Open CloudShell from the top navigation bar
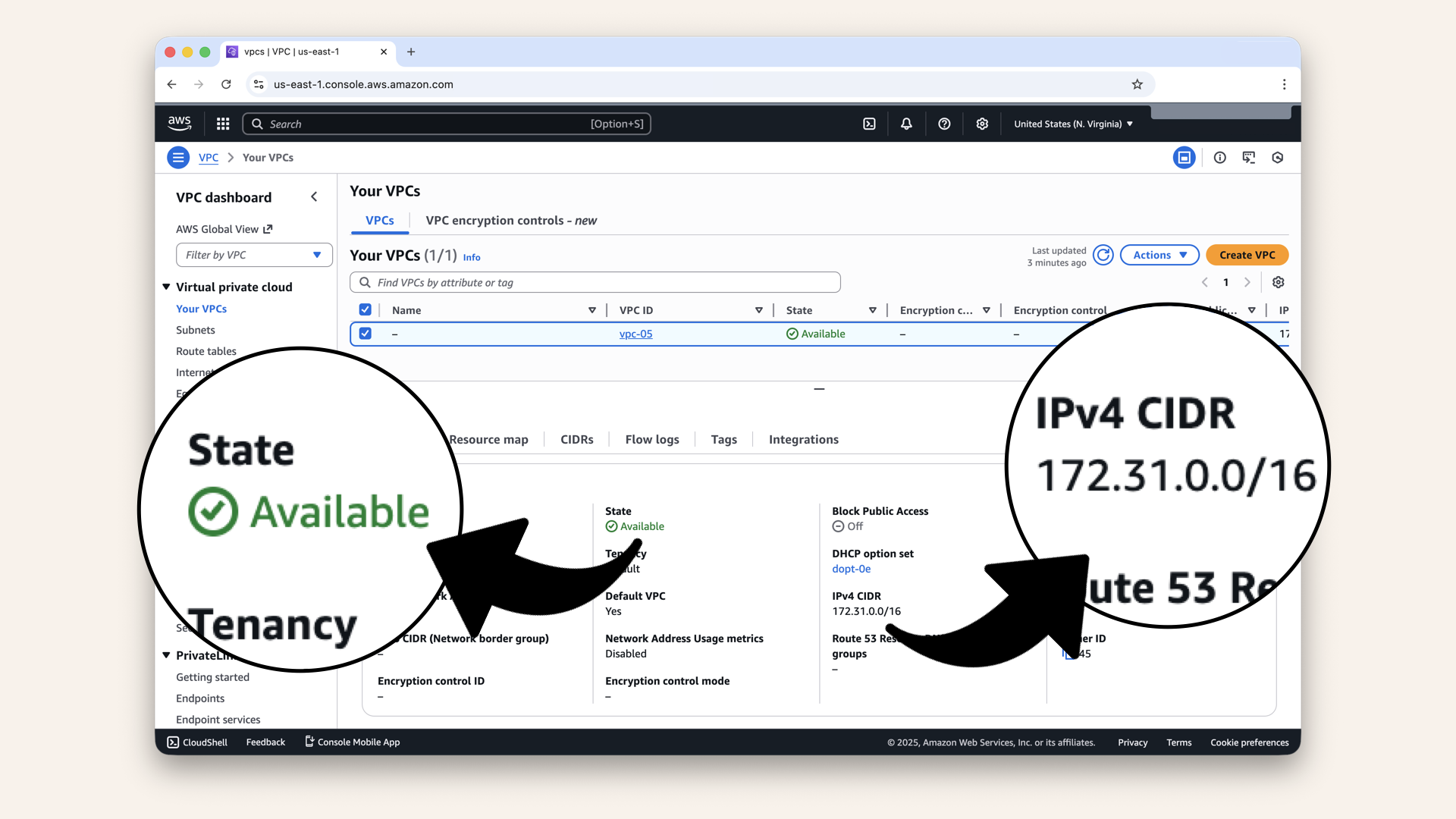The width and height of the screenshot is (1456, 819). coord(870,123)
